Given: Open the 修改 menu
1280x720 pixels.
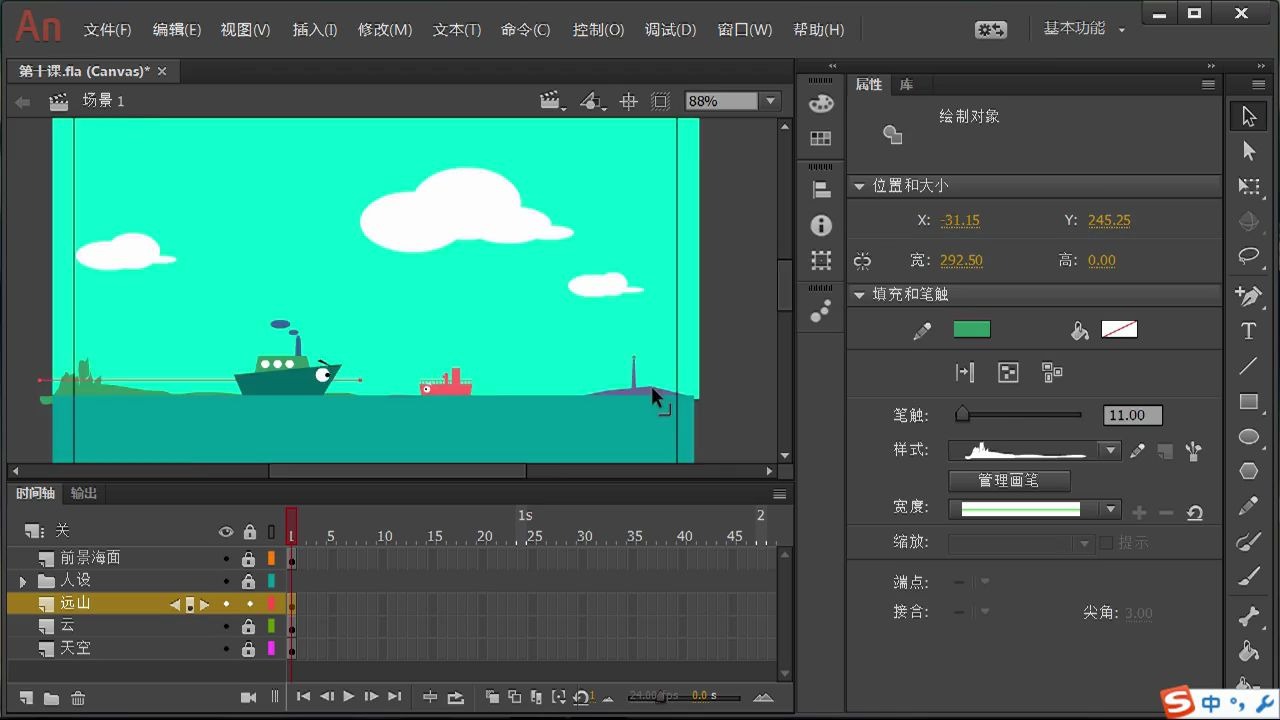Looking at the screenshot, I should 384,29.
